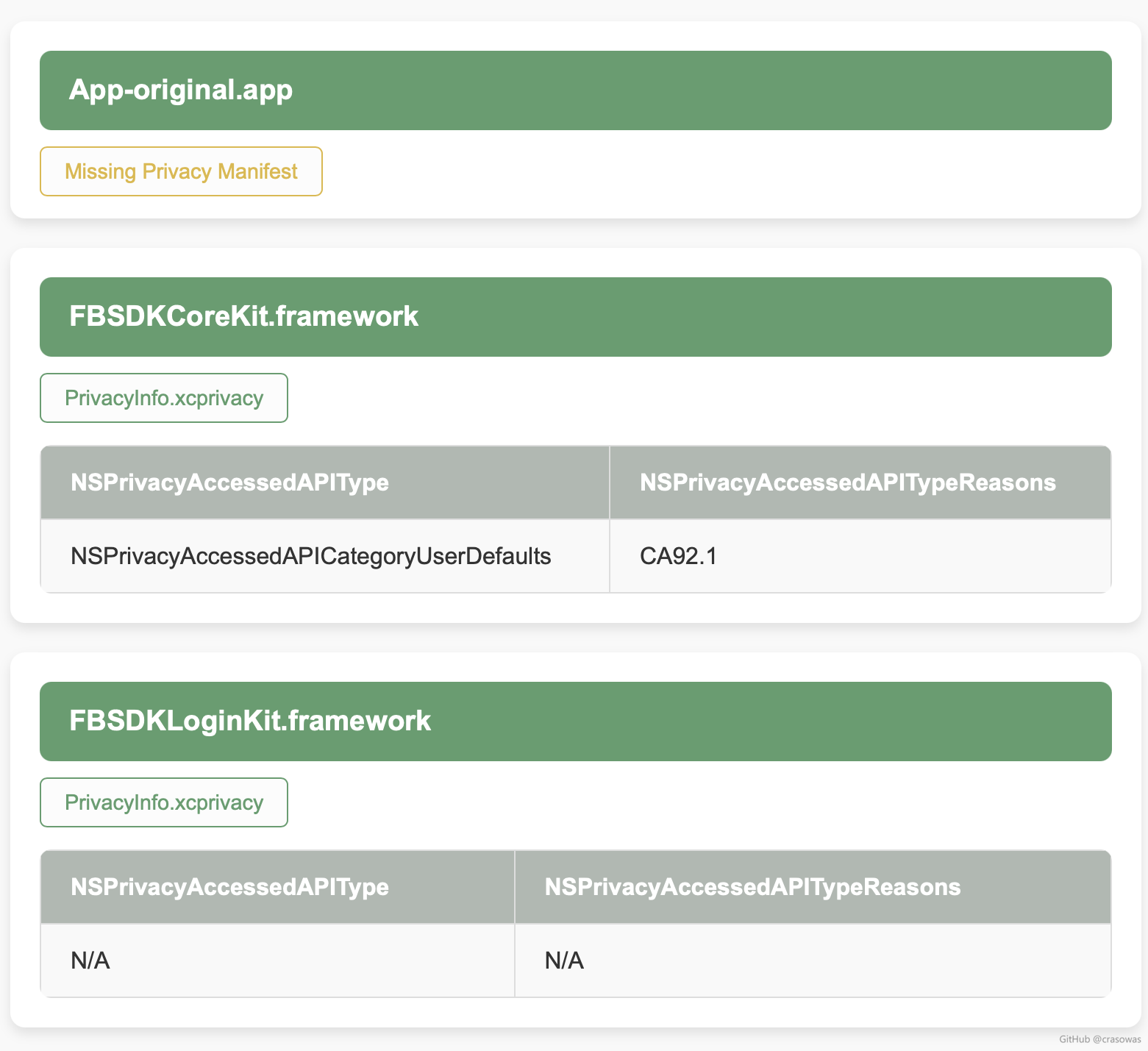Select the CA92.1 reason cell
The height and width of the screenshot is (1051, 1148).
[860, 556]
